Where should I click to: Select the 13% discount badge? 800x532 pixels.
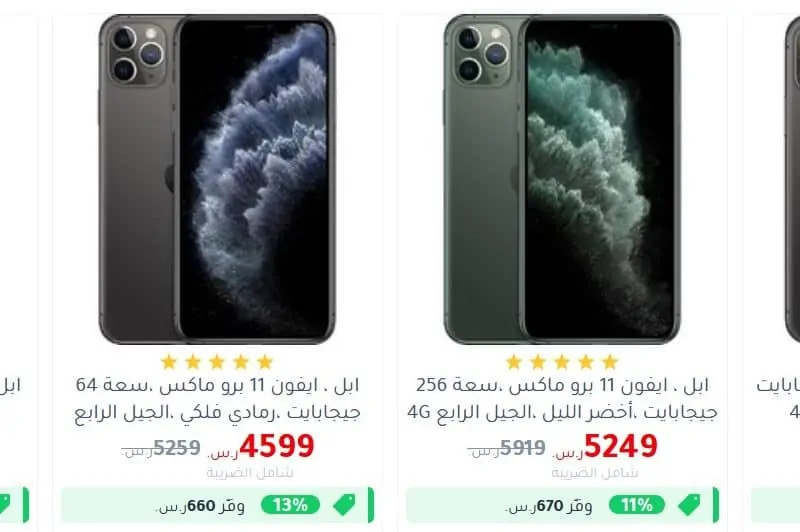(290, 505)
